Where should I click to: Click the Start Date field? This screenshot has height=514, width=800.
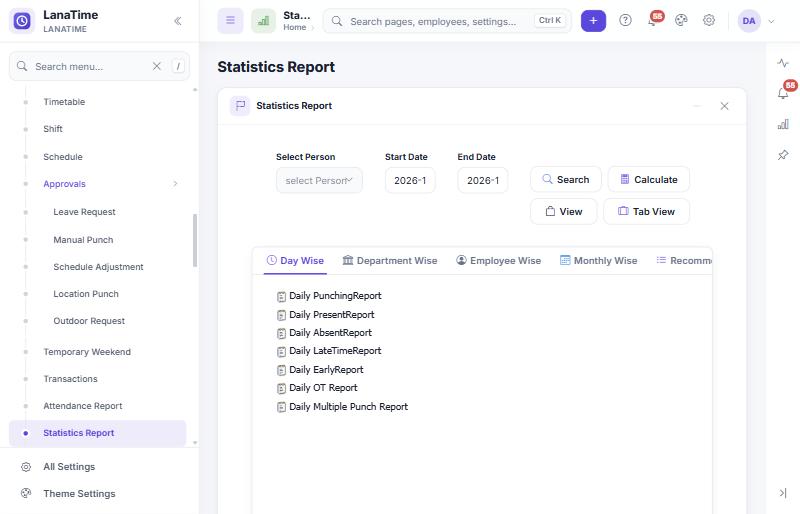[x=410, y=180]
